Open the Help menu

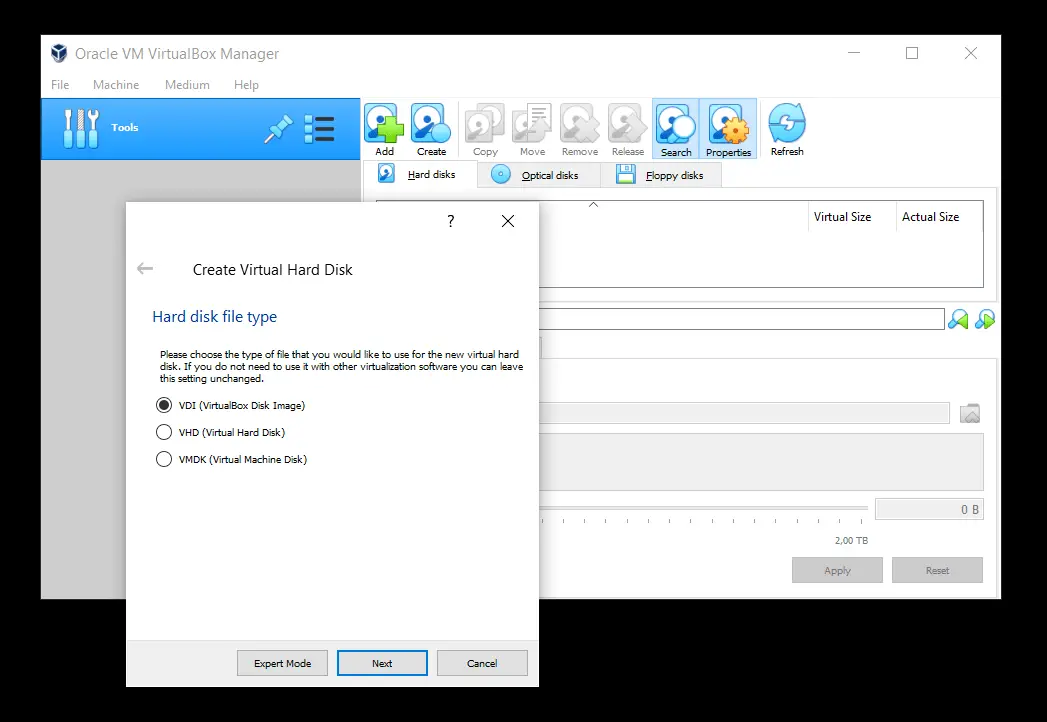point(246,85)
